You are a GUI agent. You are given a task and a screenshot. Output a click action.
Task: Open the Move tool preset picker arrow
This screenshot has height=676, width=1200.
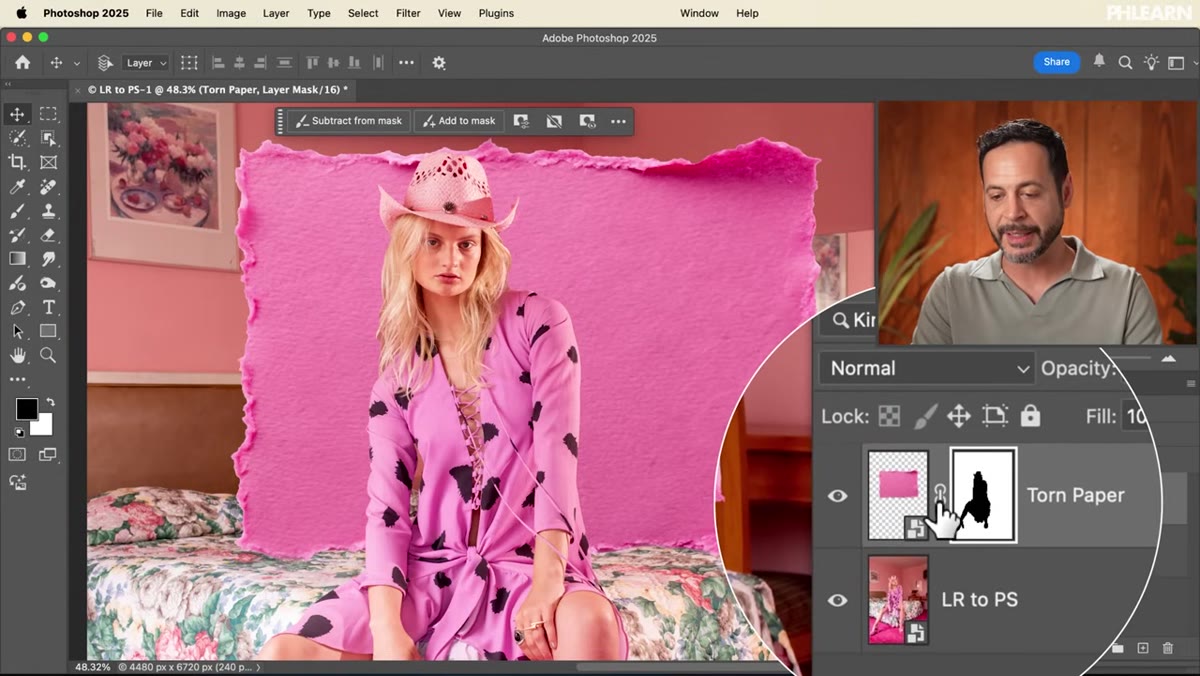point(78,62)
